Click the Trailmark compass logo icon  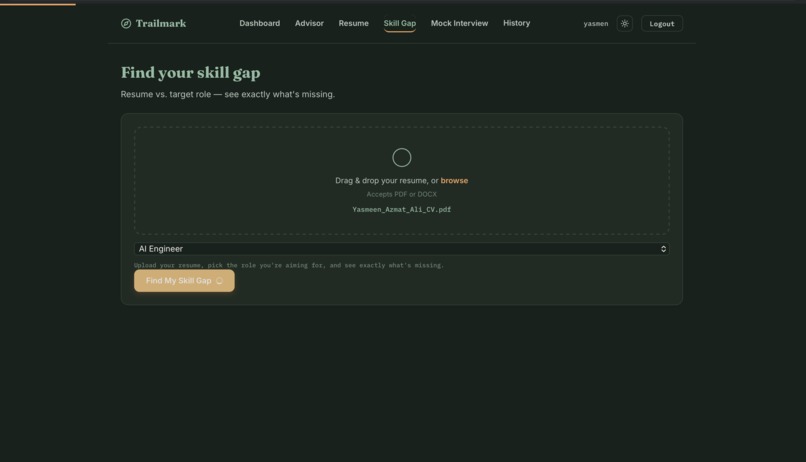126,24
